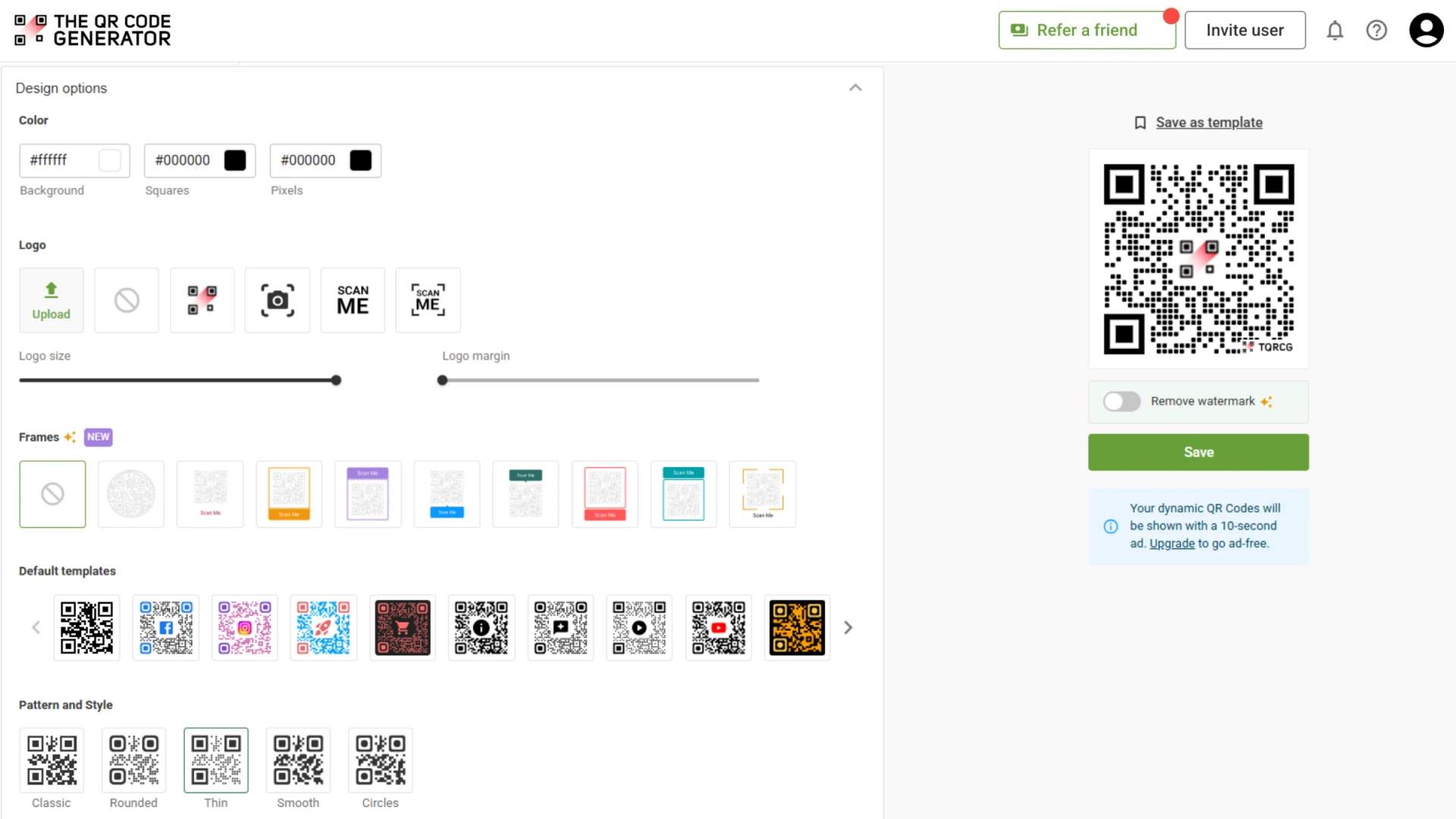The image size is (1456, 819).
Task: Select the dark green speech-bubble frame
Action: pyautogui.click(x=526, y=494)
